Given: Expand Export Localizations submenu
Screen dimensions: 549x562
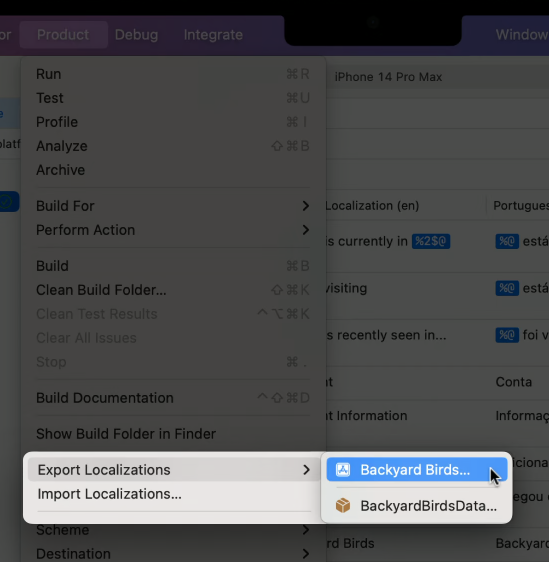Looking at the screenshot, I should (174, 470).
